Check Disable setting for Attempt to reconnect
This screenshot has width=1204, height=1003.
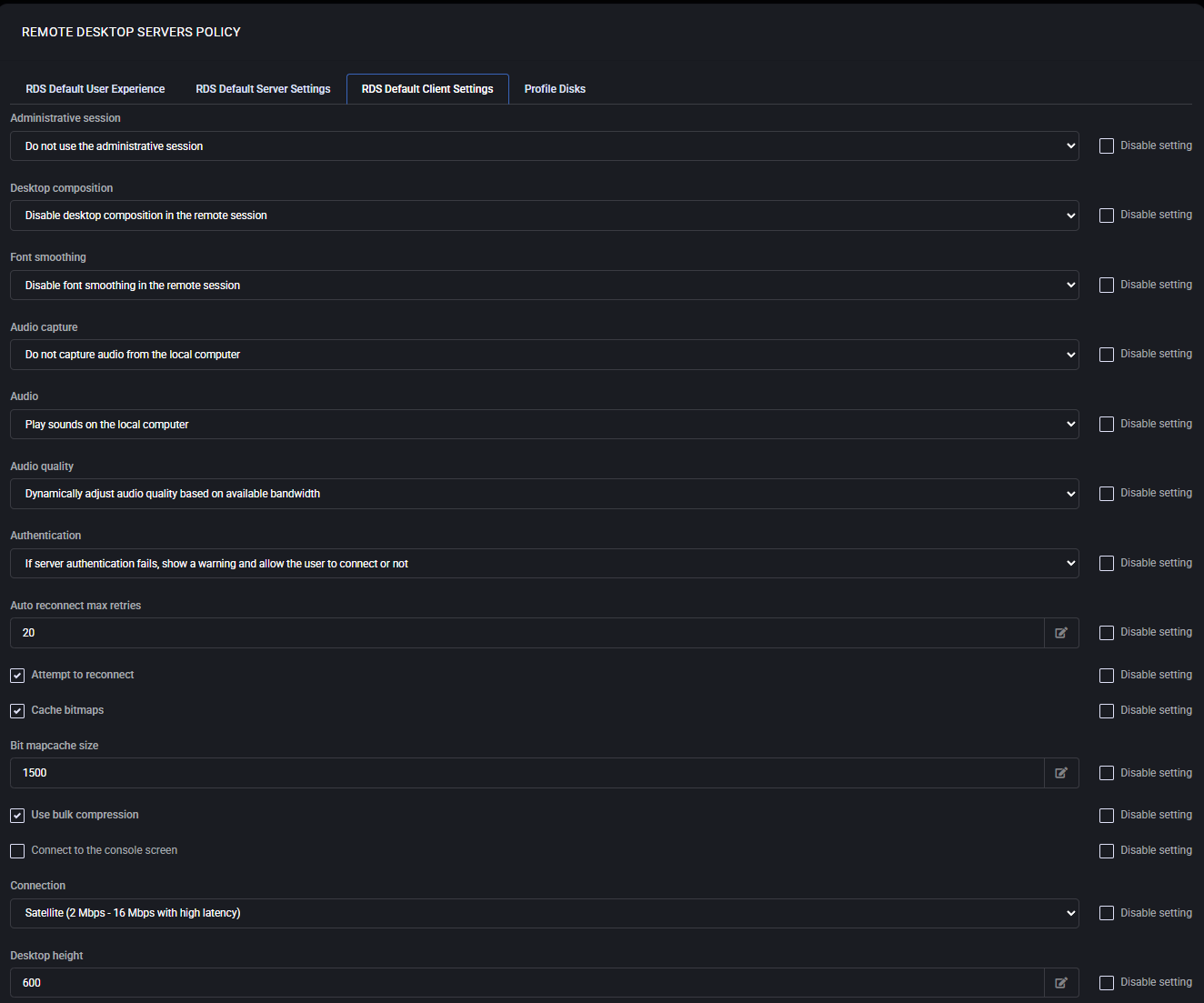click(1107, 676)
